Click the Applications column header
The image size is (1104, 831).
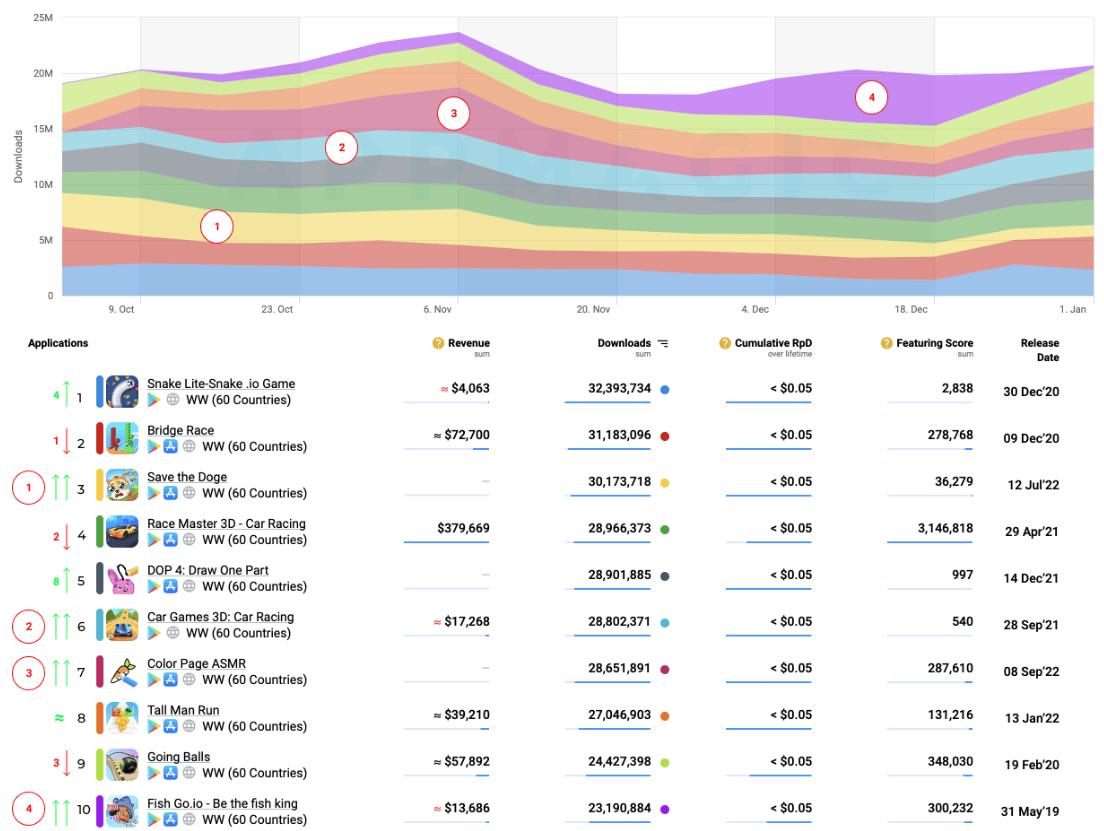tap(58, 343)
